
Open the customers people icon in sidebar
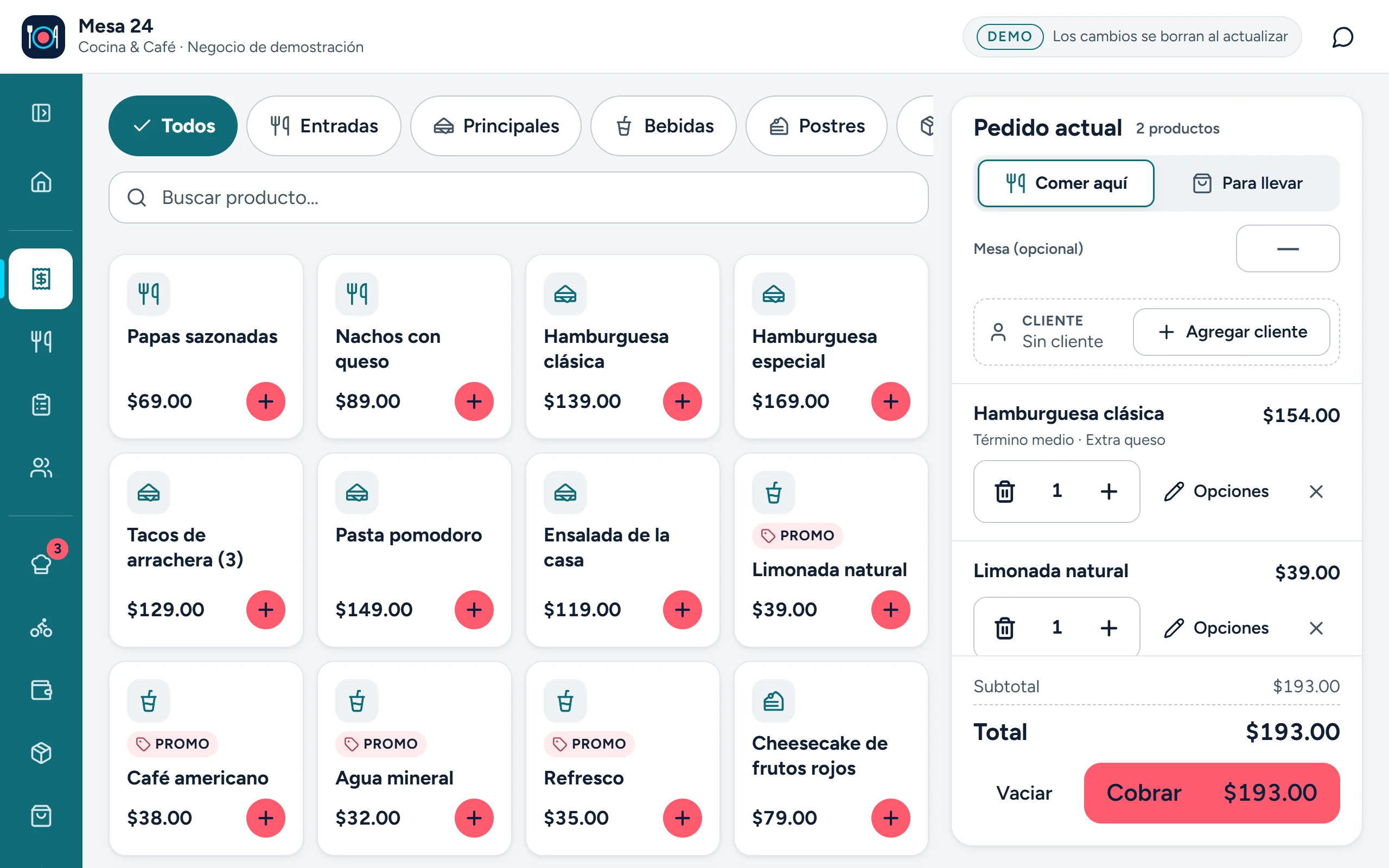tap(41, 468)
